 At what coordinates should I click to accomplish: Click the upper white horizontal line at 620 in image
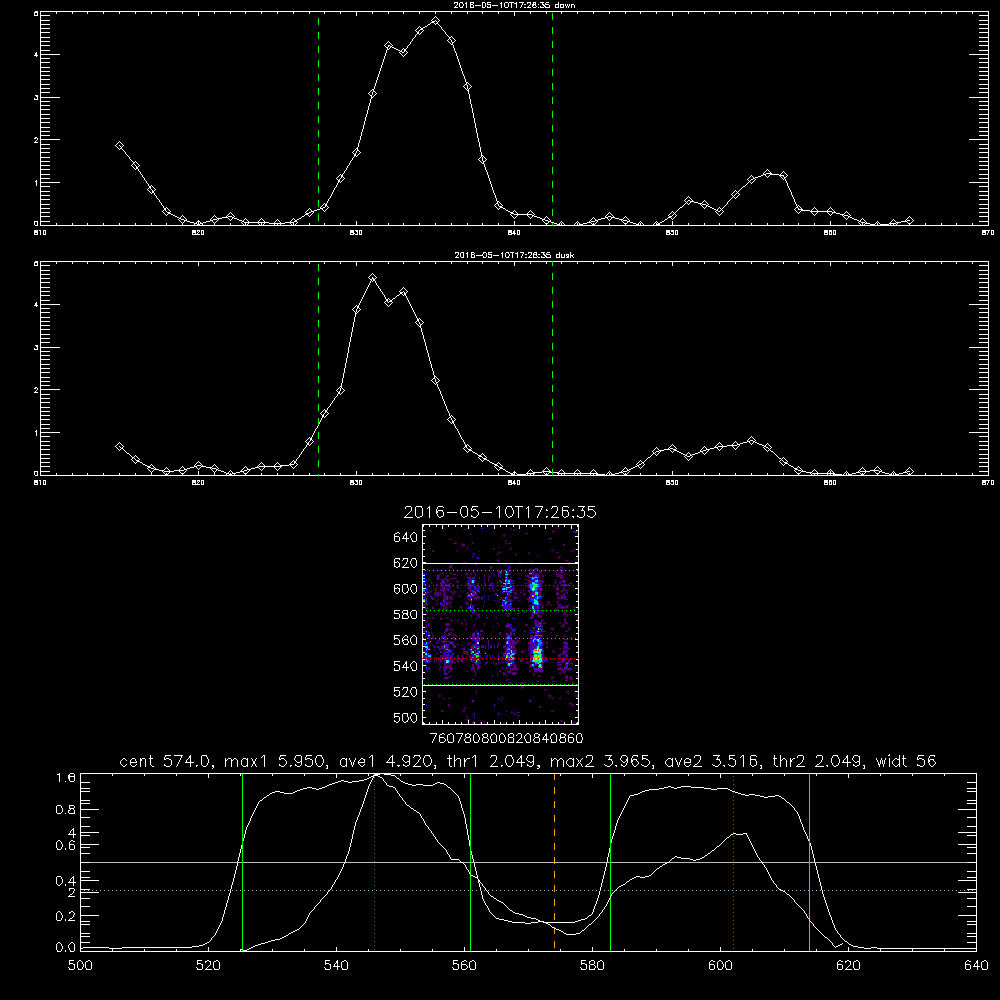[x=501, y=563]
